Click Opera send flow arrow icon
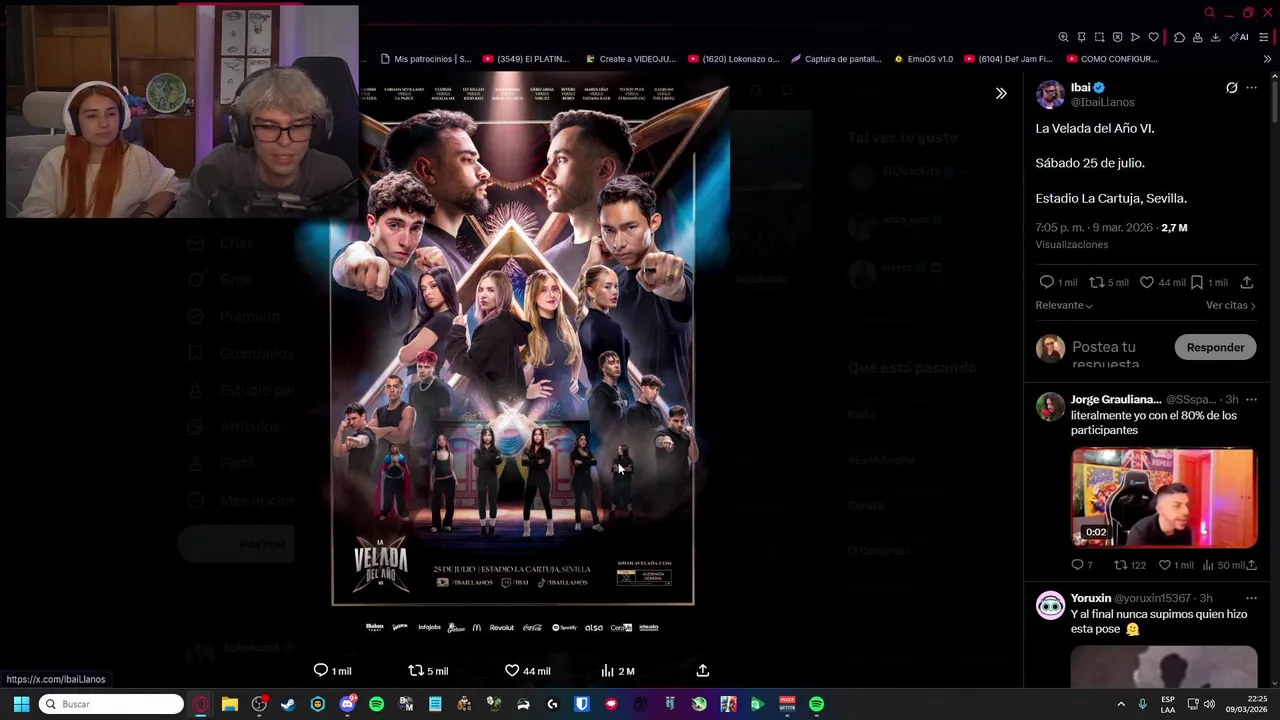Image resolution: width=1280 pixels, height=720 pixels. (x=1135, y=37)
